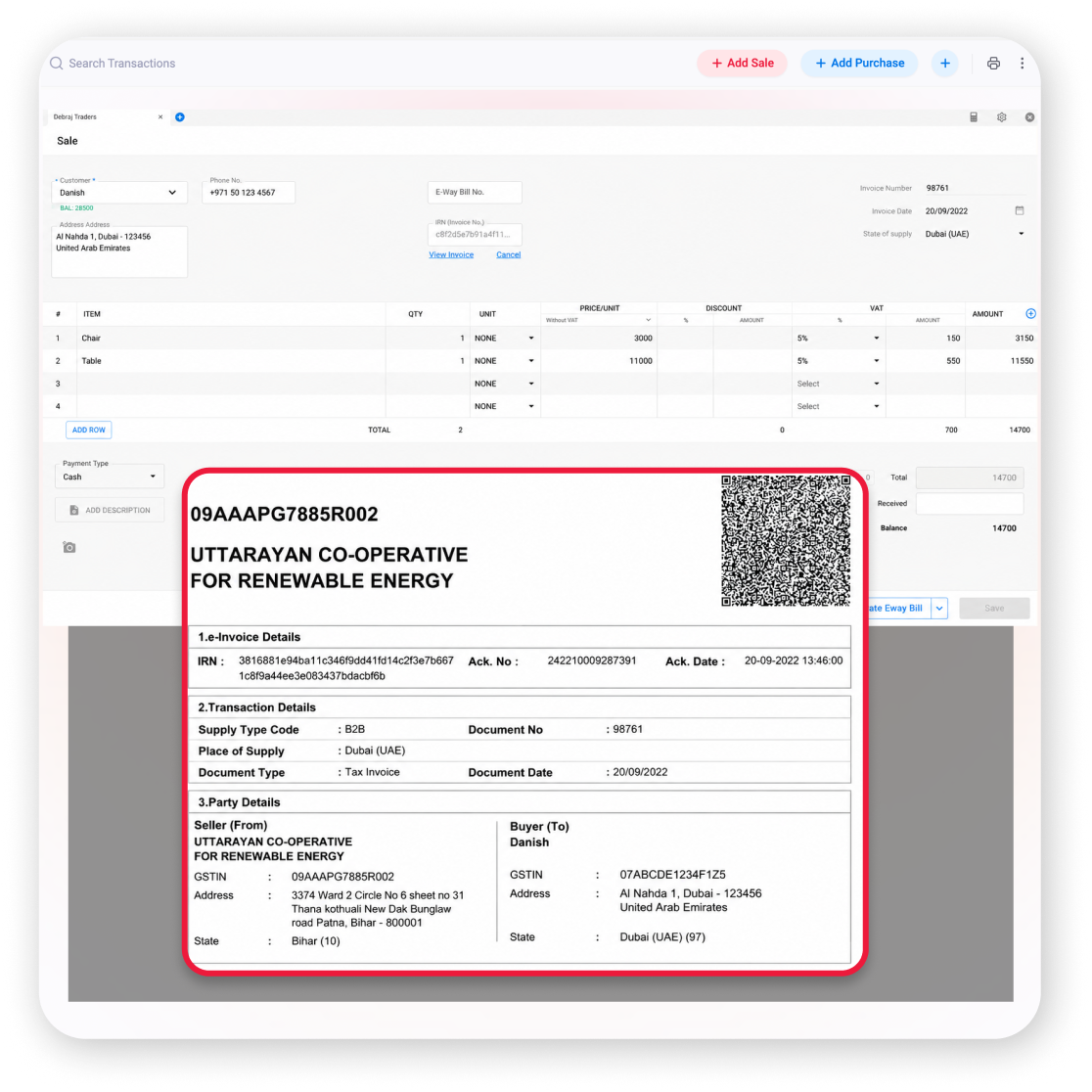Open the VAT Select dropdown in row 3
The width and height of the screenshot is (1092, 1092).
tap(838, 384)
